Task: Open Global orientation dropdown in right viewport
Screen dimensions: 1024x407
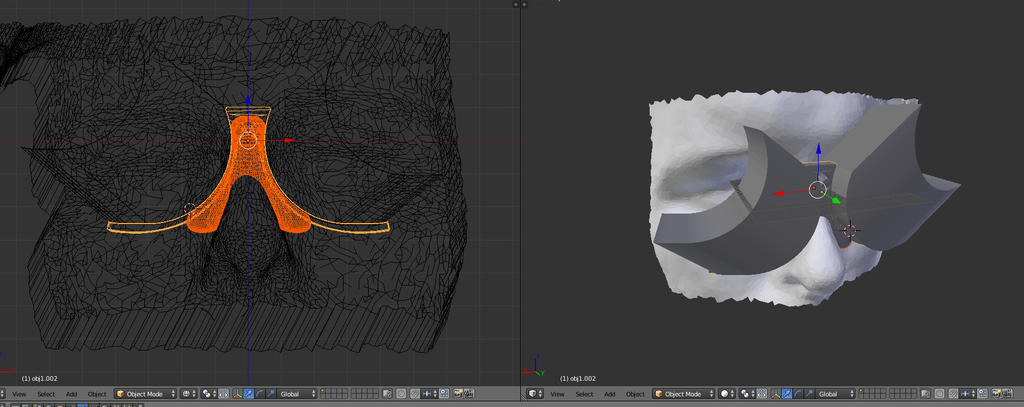Action: pyautogui.click(x=834, y=394)
